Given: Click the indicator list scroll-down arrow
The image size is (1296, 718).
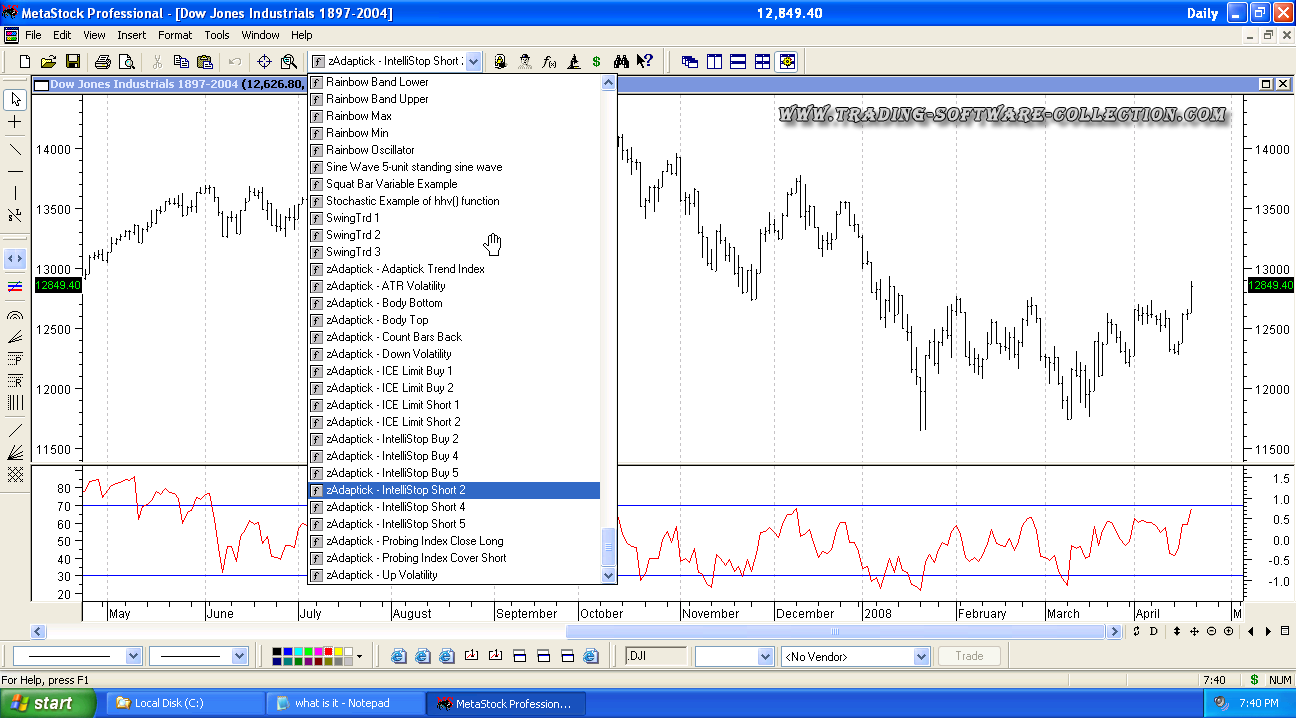Looking at the screenshot, I should point(608,575).
